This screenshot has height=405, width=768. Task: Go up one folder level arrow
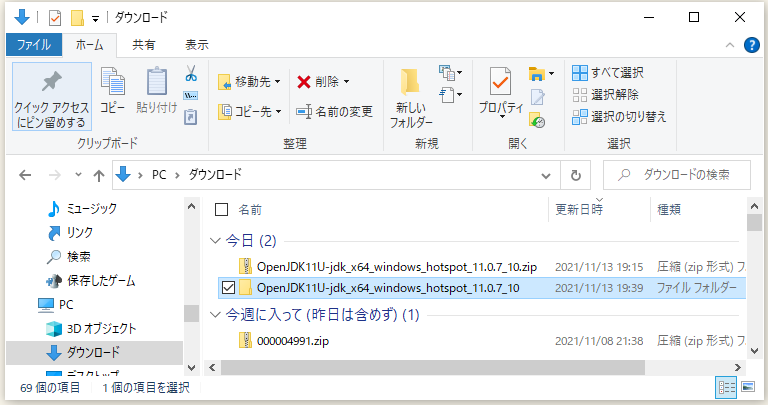pyautogui.click(x=99, y=175)
